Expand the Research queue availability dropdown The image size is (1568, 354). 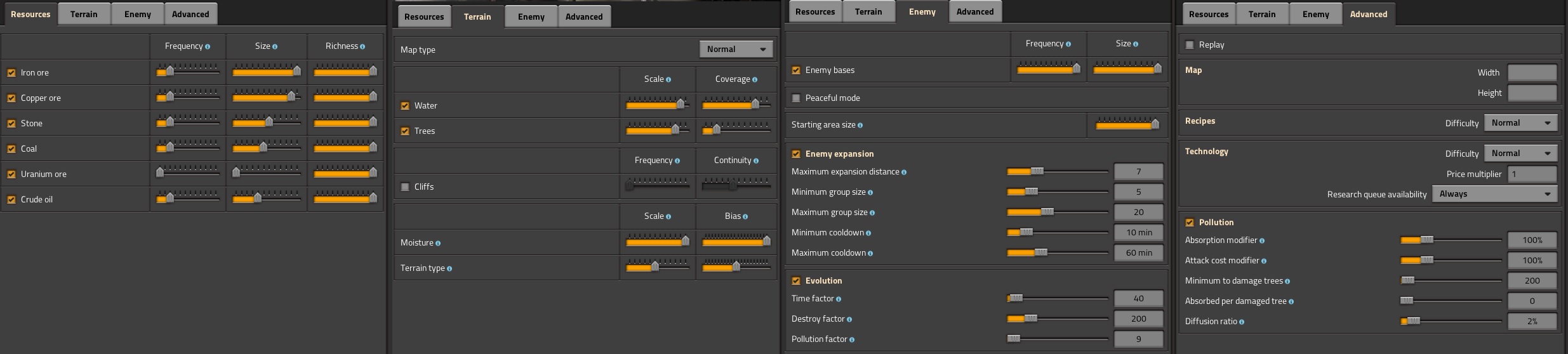click(1494, 194)
